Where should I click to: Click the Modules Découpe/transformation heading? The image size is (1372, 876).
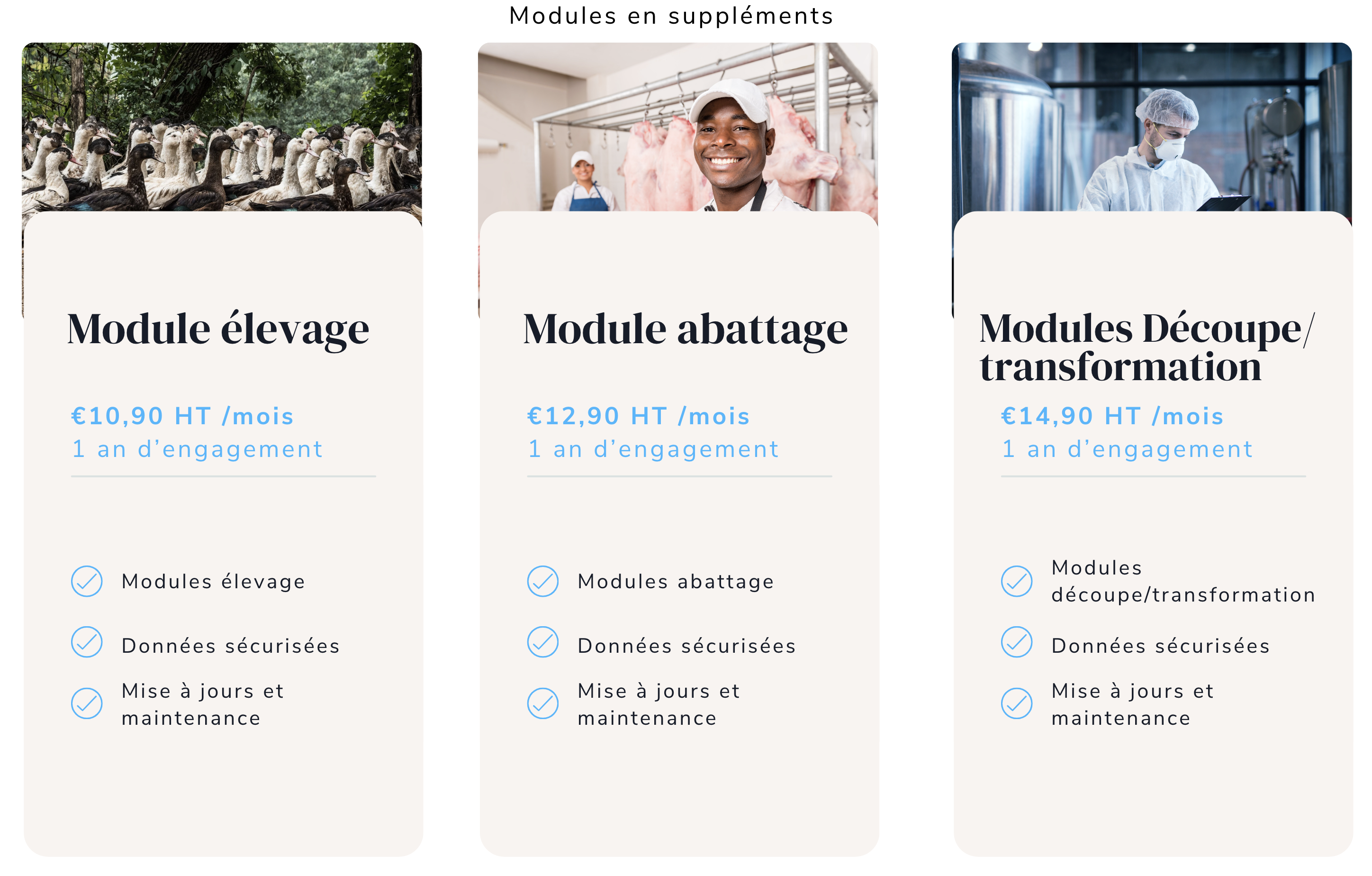[1146, 347]
